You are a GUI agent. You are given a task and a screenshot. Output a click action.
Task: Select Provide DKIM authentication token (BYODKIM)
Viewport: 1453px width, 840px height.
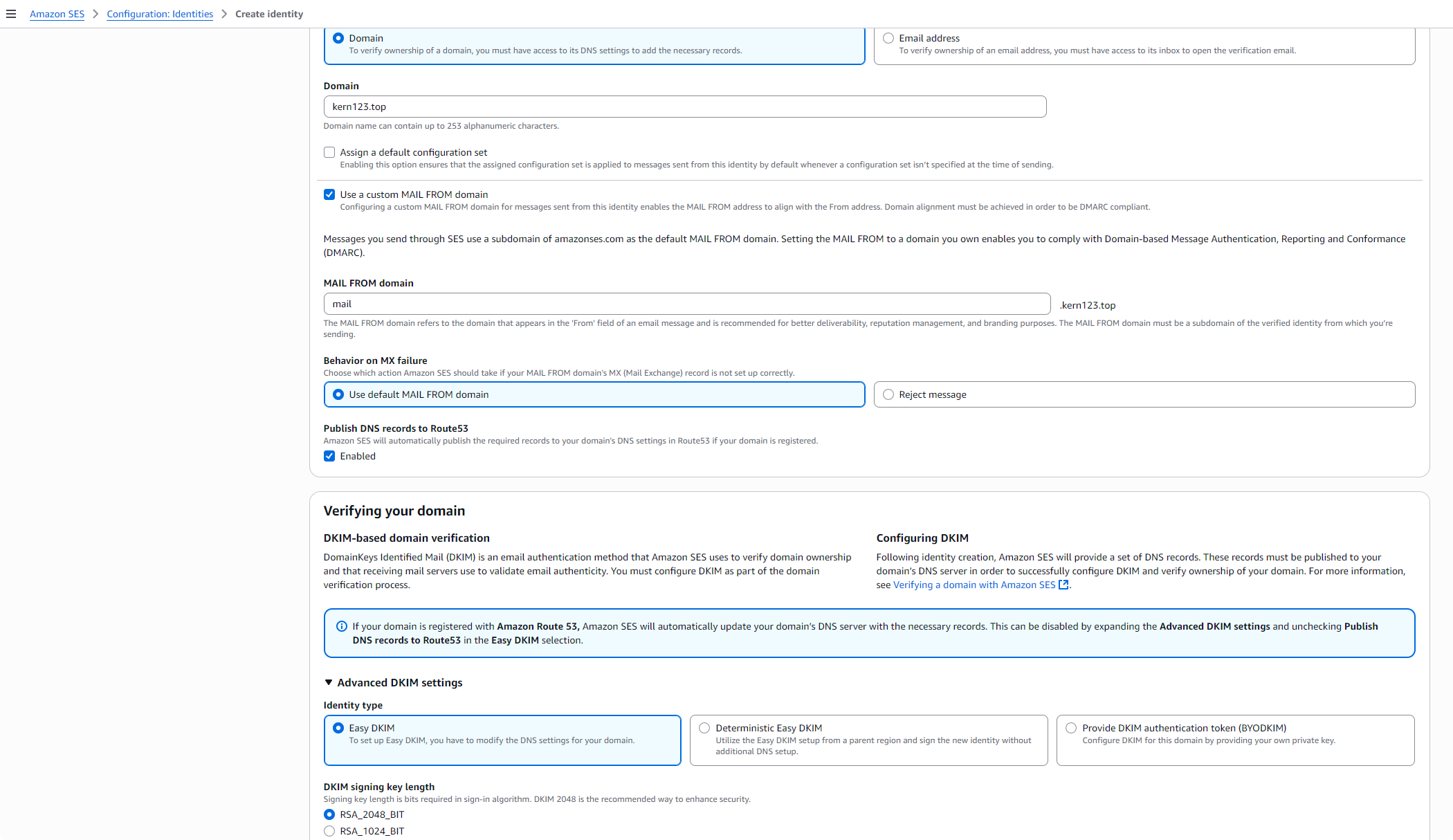[x=1071, y=728]
